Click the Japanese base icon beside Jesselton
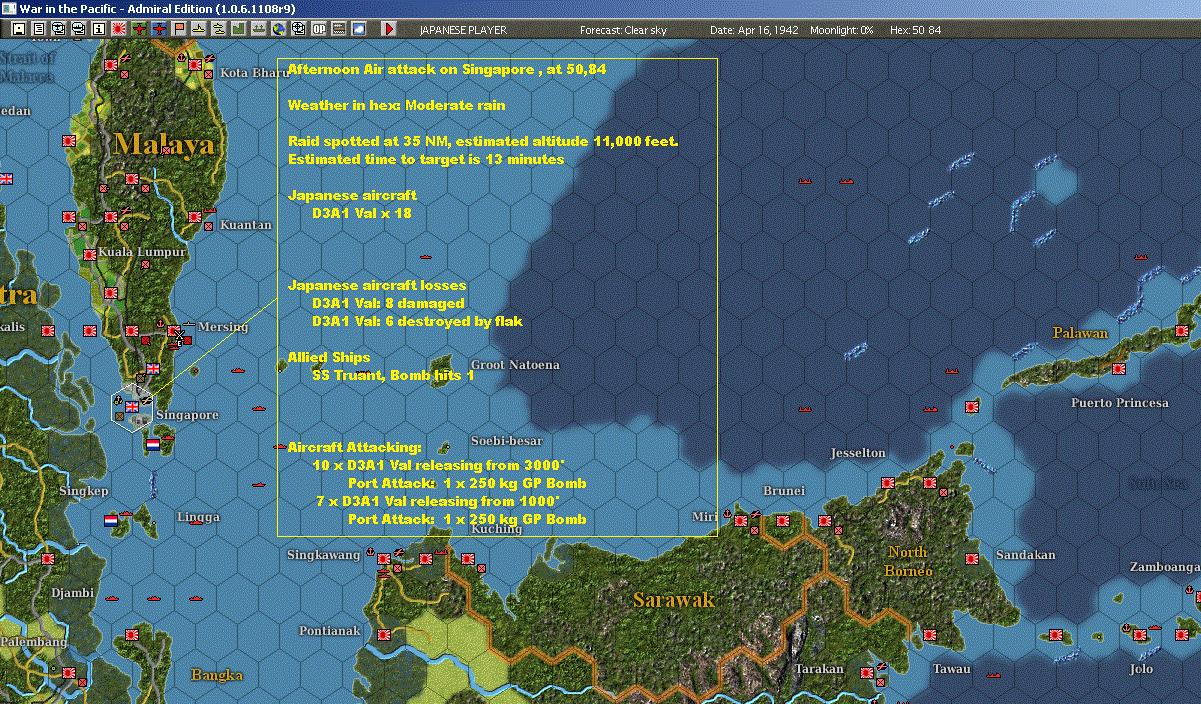 coord(887,482)
